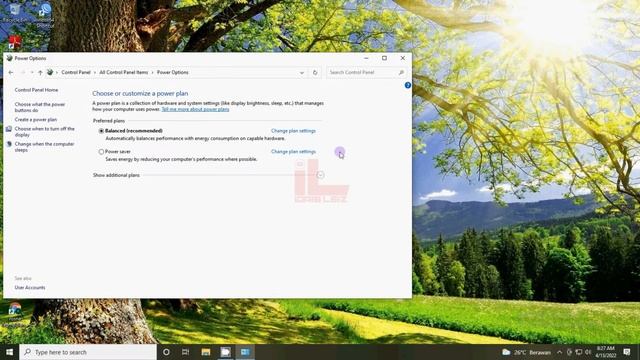This screenshot has width=640, height=360.
Task: Open the notification center icon
Action: tap(627, 352)
